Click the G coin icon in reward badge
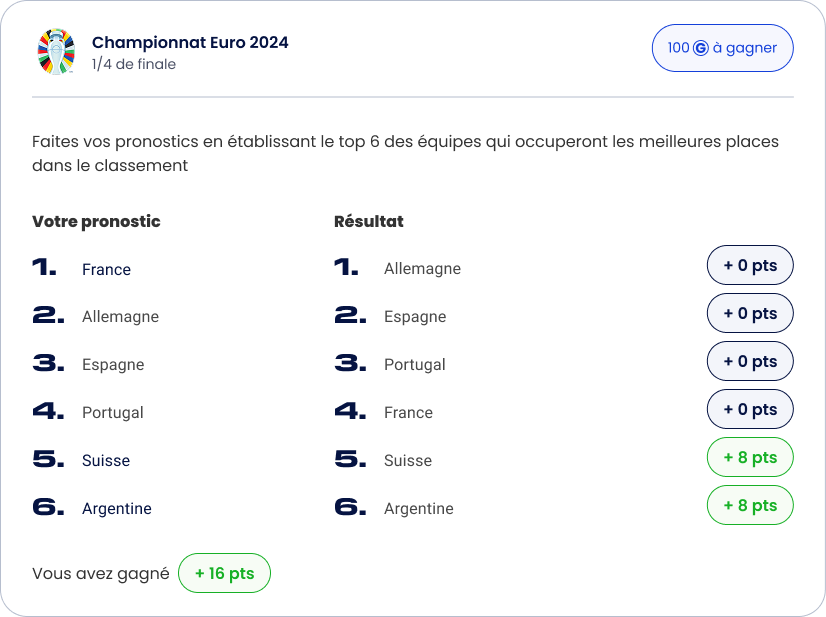Screen dimensions: 826x617 [701, 48]
